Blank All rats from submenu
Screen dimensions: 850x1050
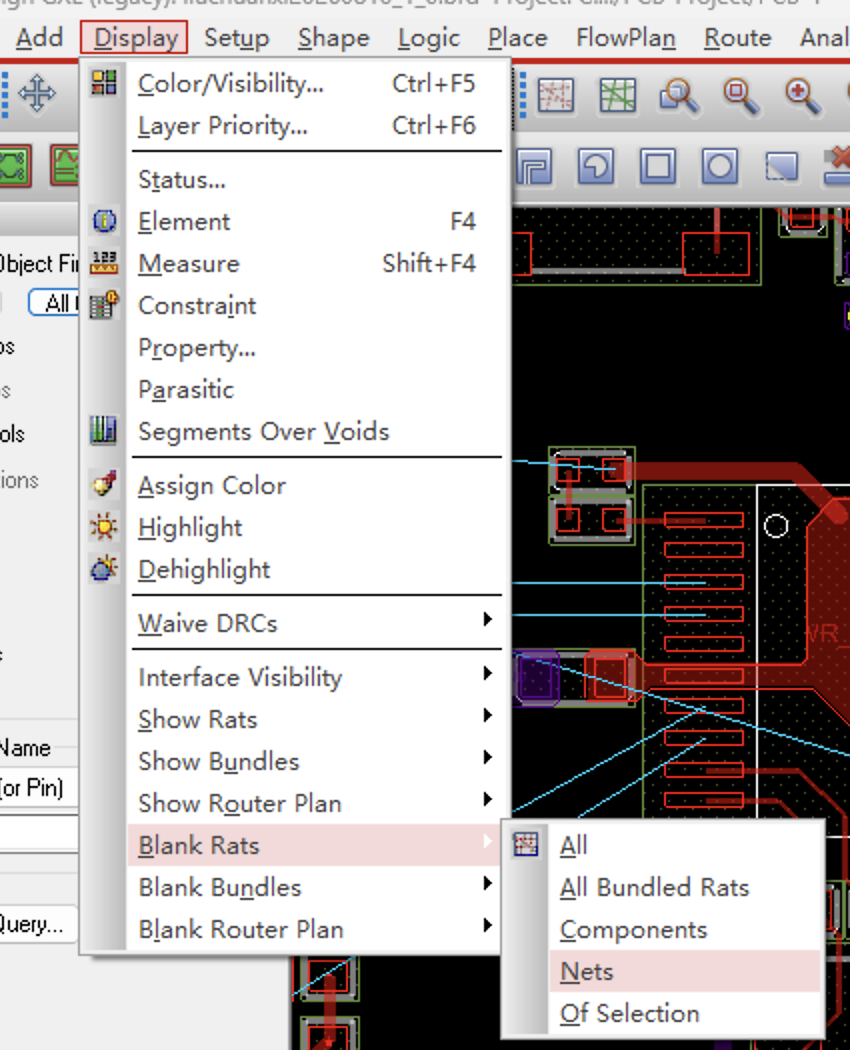[x=685, y=846]
